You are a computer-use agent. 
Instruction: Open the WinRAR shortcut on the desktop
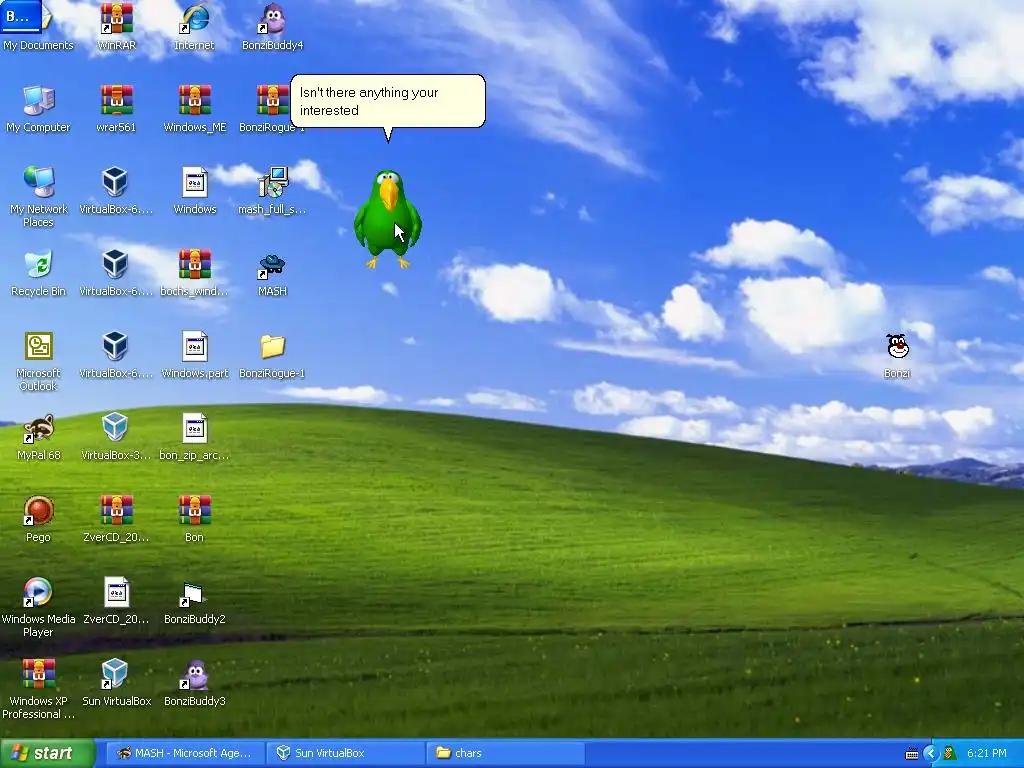click(116, 18)
